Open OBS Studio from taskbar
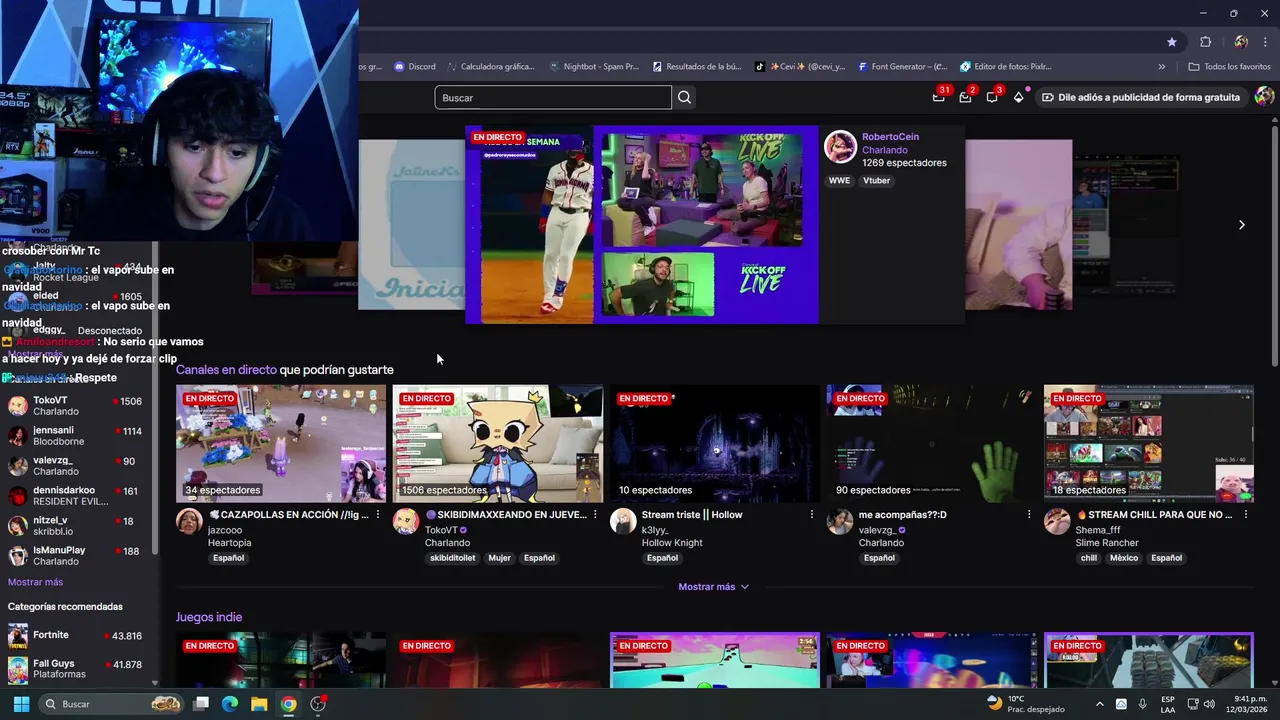This screenshot has width=1280, height=720. click(318, 704)
